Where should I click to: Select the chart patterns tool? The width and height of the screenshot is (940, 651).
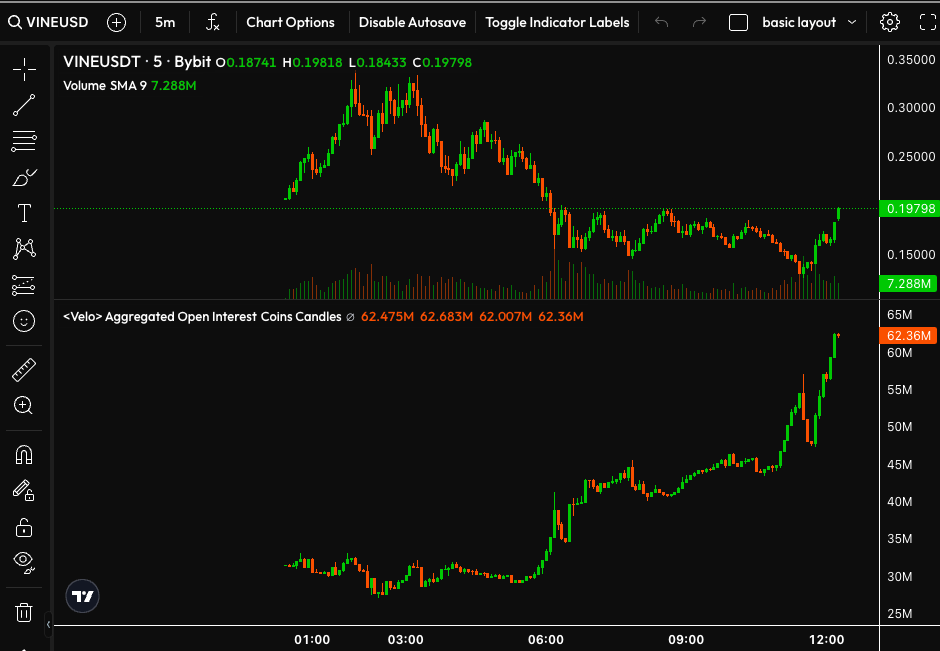[x=24, y=248]
